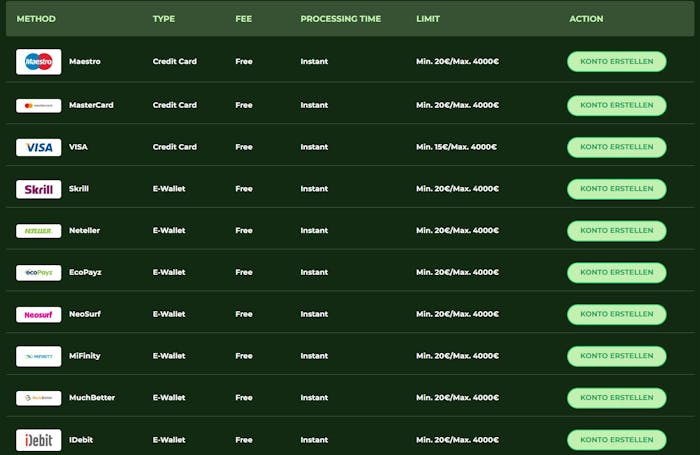Select the iDebit method name
This screenshot has width=700, height=455.
point(81,440)
